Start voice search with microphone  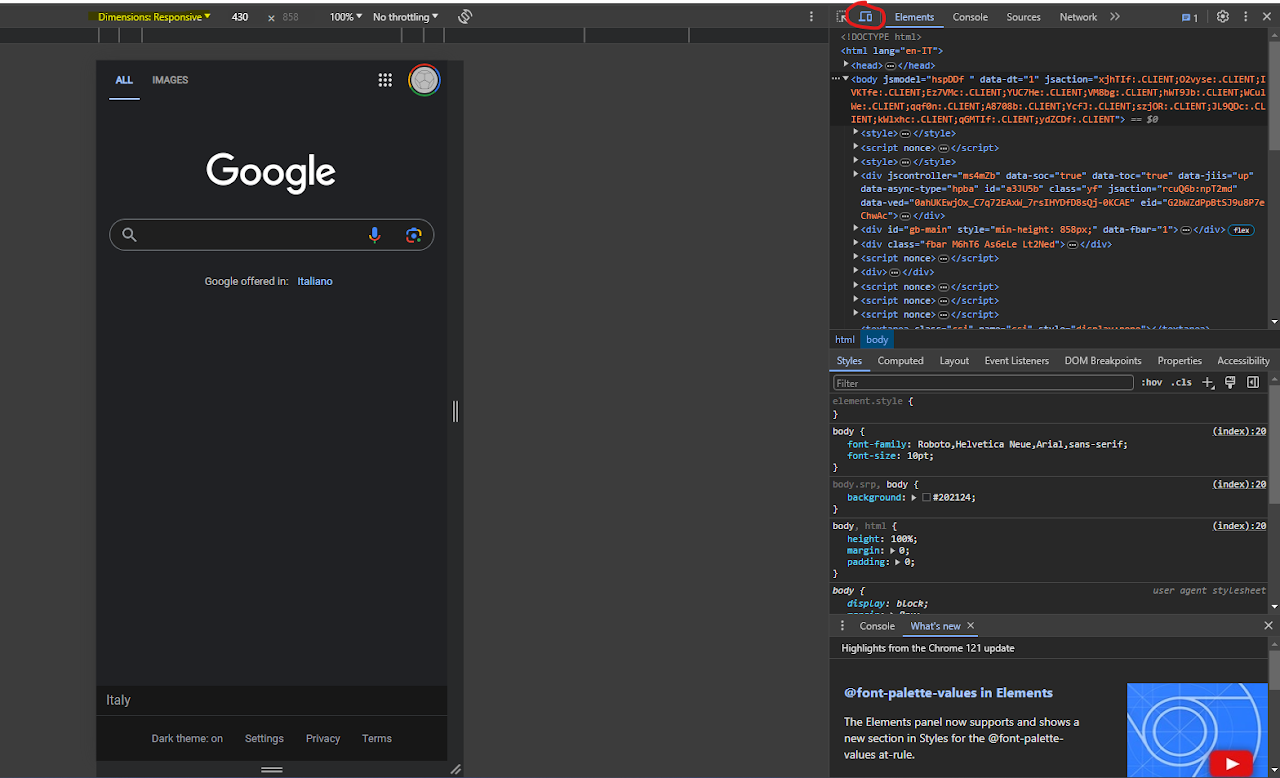[374, 235]
